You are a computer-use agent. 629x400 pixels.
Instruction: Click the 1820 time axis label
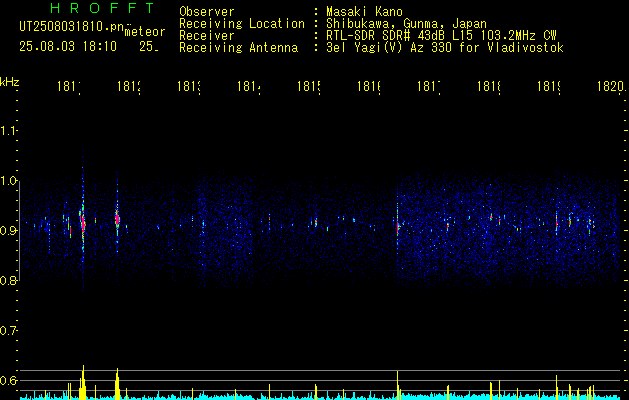(x=611, y=86)
